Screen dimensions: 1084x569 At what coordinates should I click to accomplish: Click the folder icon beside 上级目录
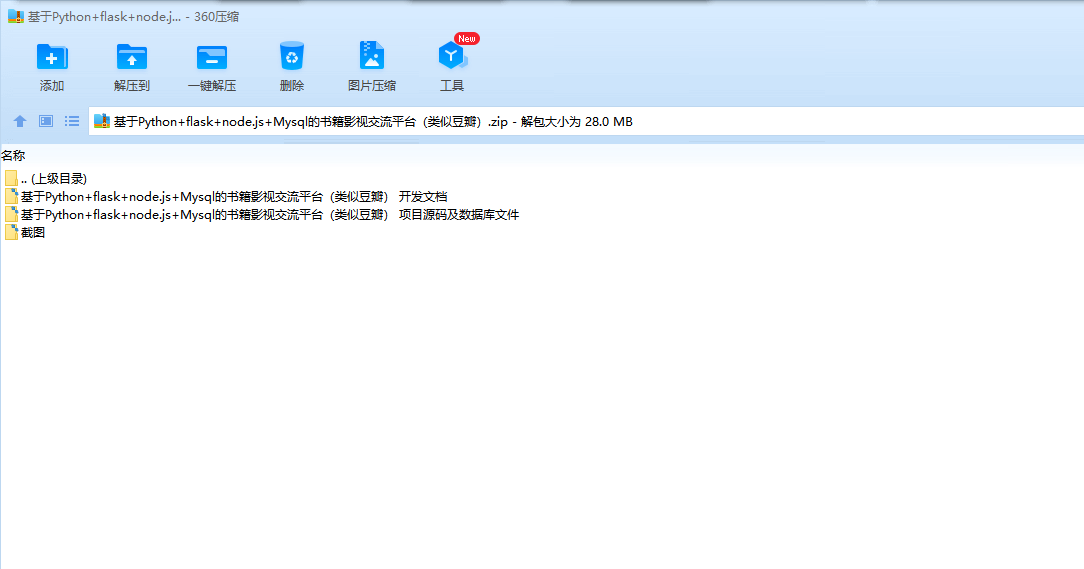[11, 178]
